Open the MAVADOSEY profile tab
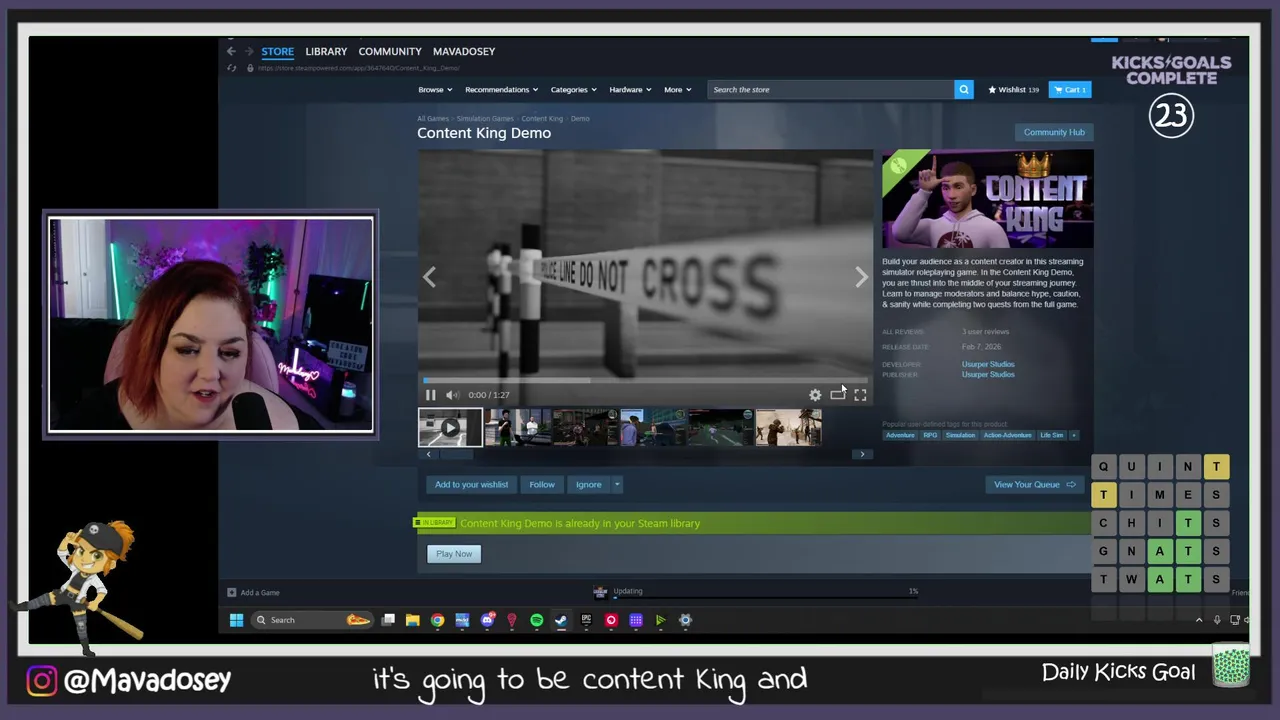Viewport: 1280px width, 720px height. pyautogui.click(x=464, y=51)
